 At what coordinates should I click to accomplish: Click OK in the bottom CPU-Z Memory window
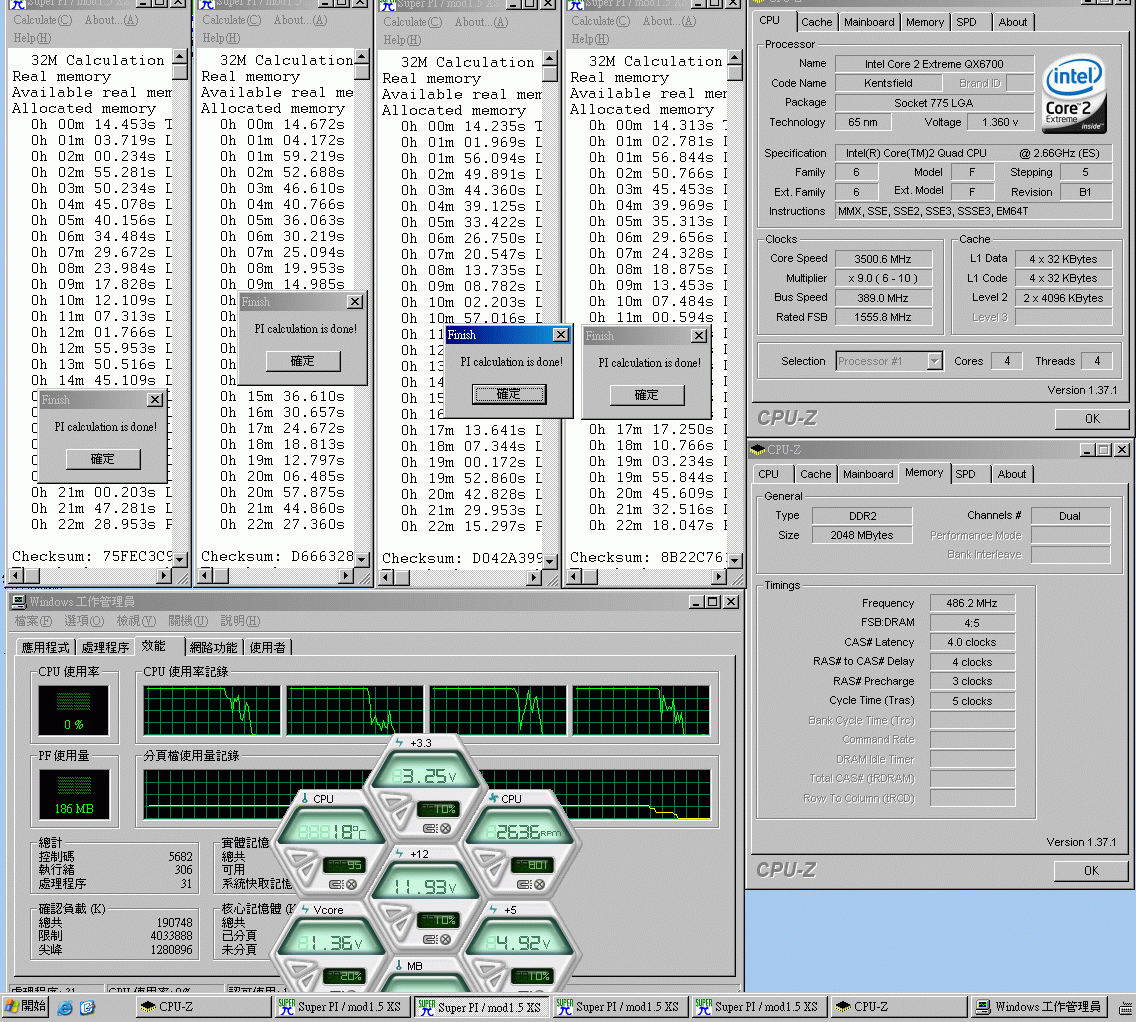(1091, 871)
